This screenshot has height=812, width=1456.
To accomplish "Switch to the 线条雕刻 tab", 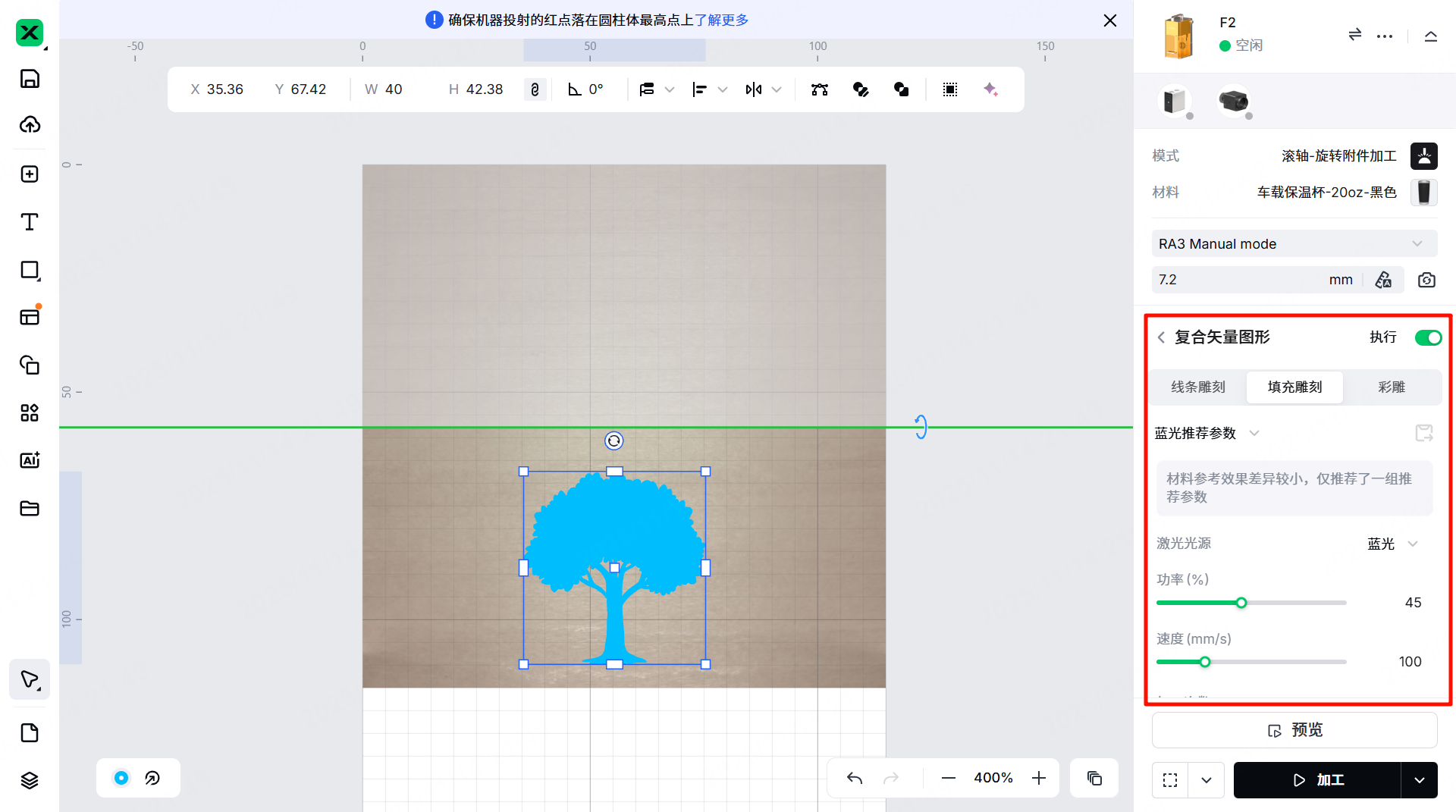I will pyautogui.click(x=1197, y=387).
